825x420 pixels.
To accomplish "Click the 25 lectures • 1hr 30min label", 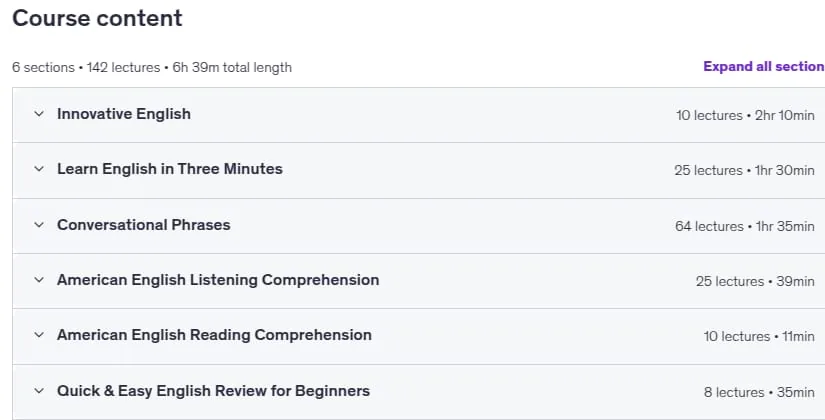I will (x=744, y=171).
